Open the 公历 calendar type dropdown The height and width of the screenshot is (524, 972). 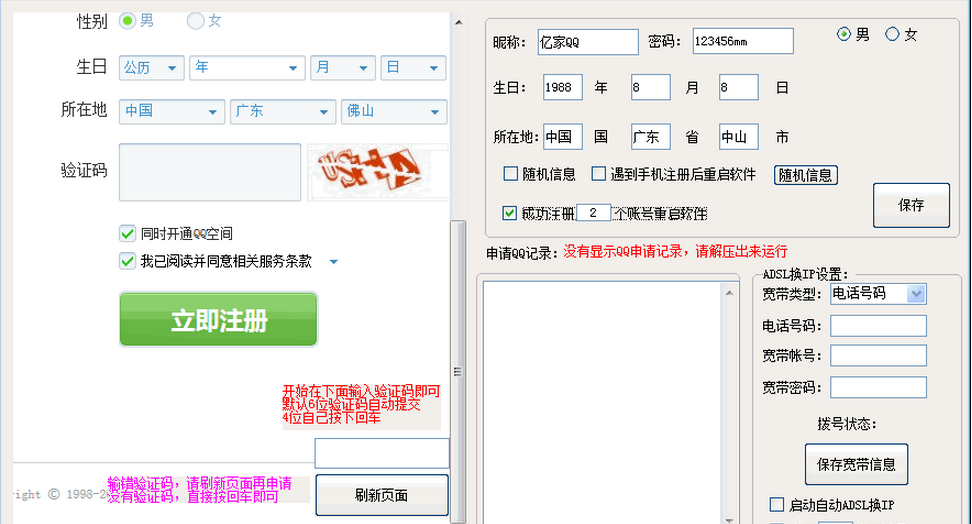(151, 68)
